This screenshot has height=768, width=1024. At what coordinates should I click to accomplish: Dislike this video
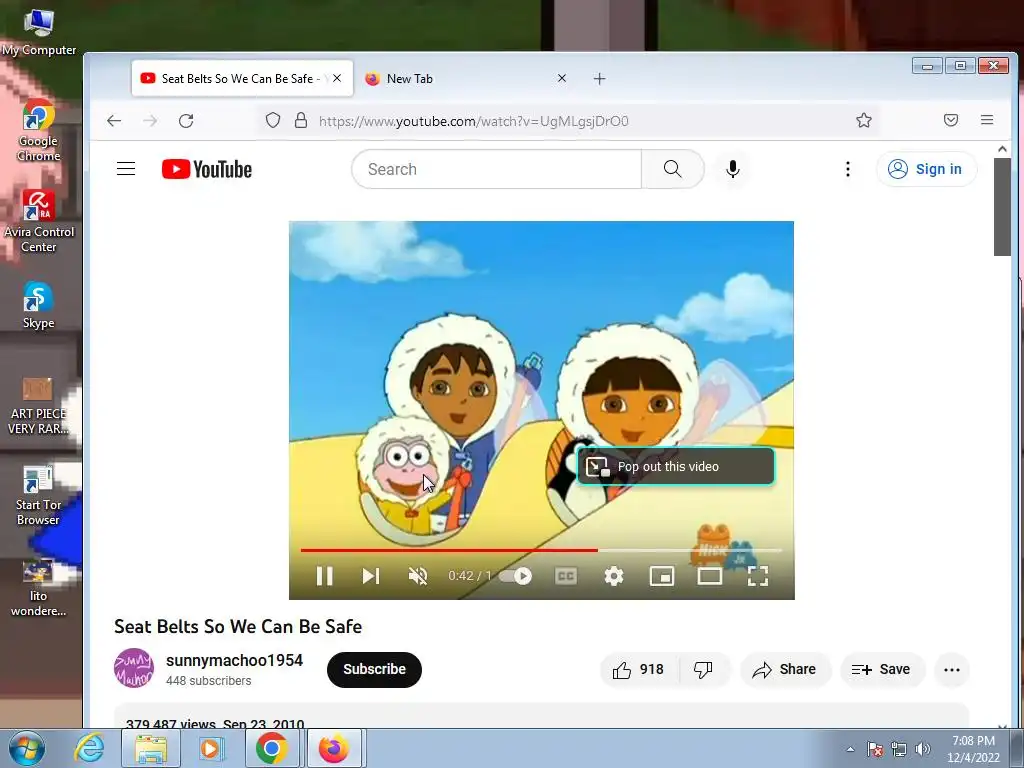(703, 669)
